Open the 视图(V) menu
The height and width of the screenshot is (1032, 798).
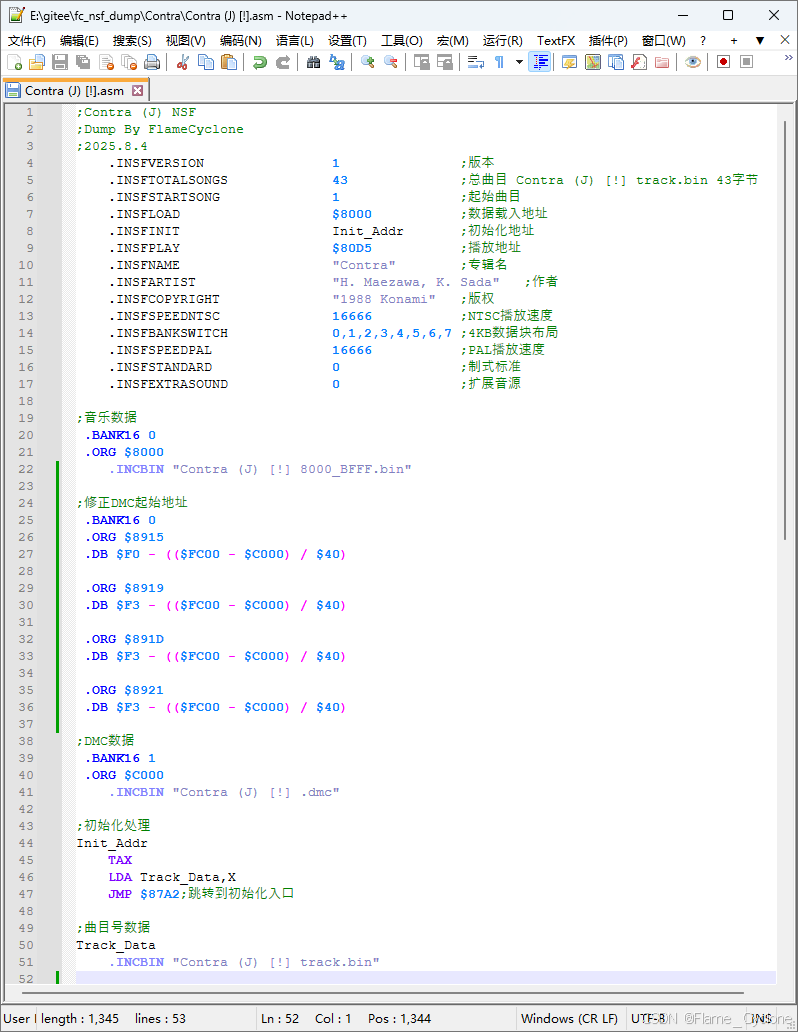[x=186, y=41]
